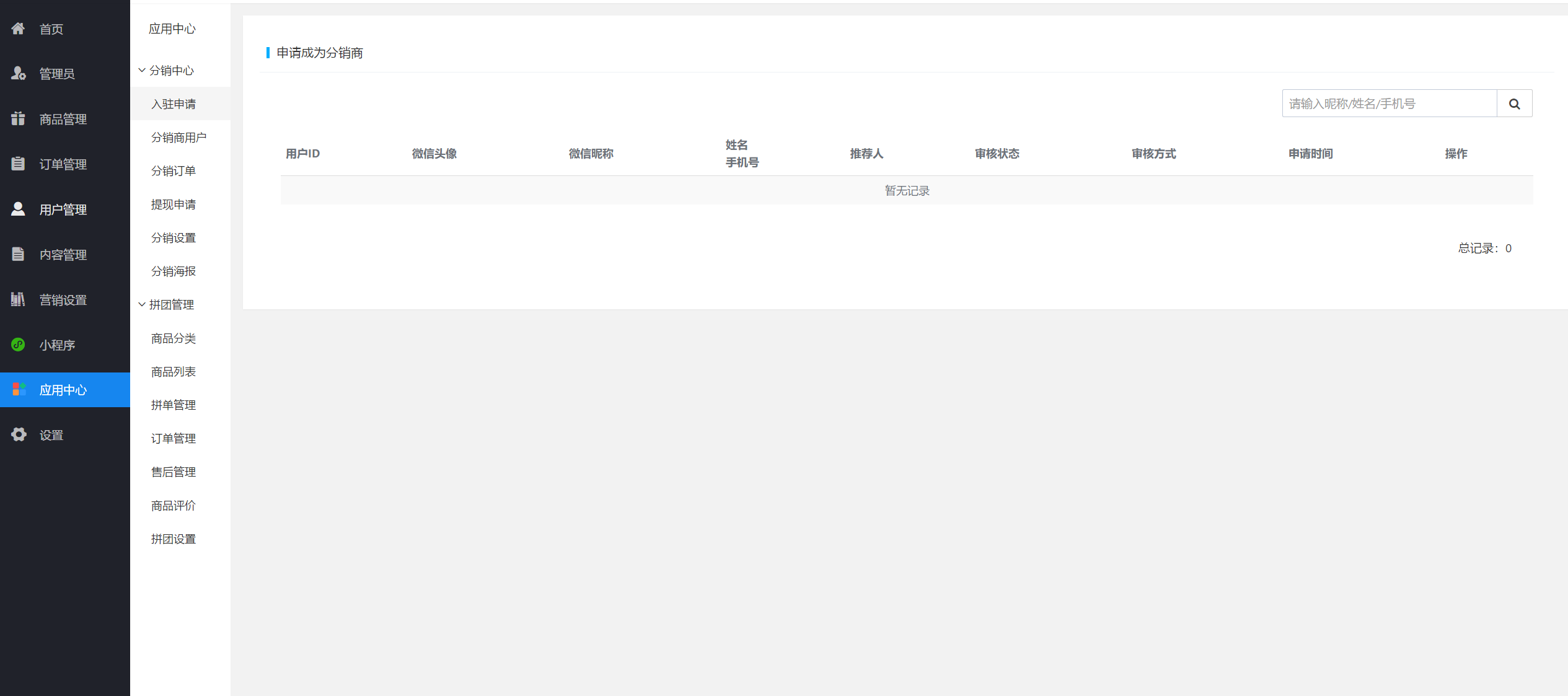Click the nickname/name/phone search field
The width and height of the screenshot is (1568, 696).
pyautogui.click(x=1389, y=104)
